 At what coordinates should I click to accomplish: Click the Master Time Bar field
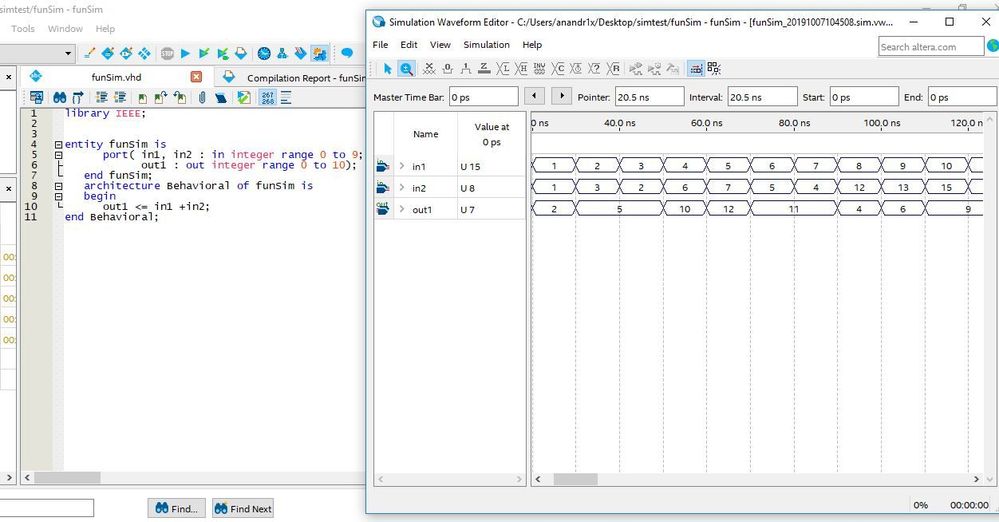point(482,97)
